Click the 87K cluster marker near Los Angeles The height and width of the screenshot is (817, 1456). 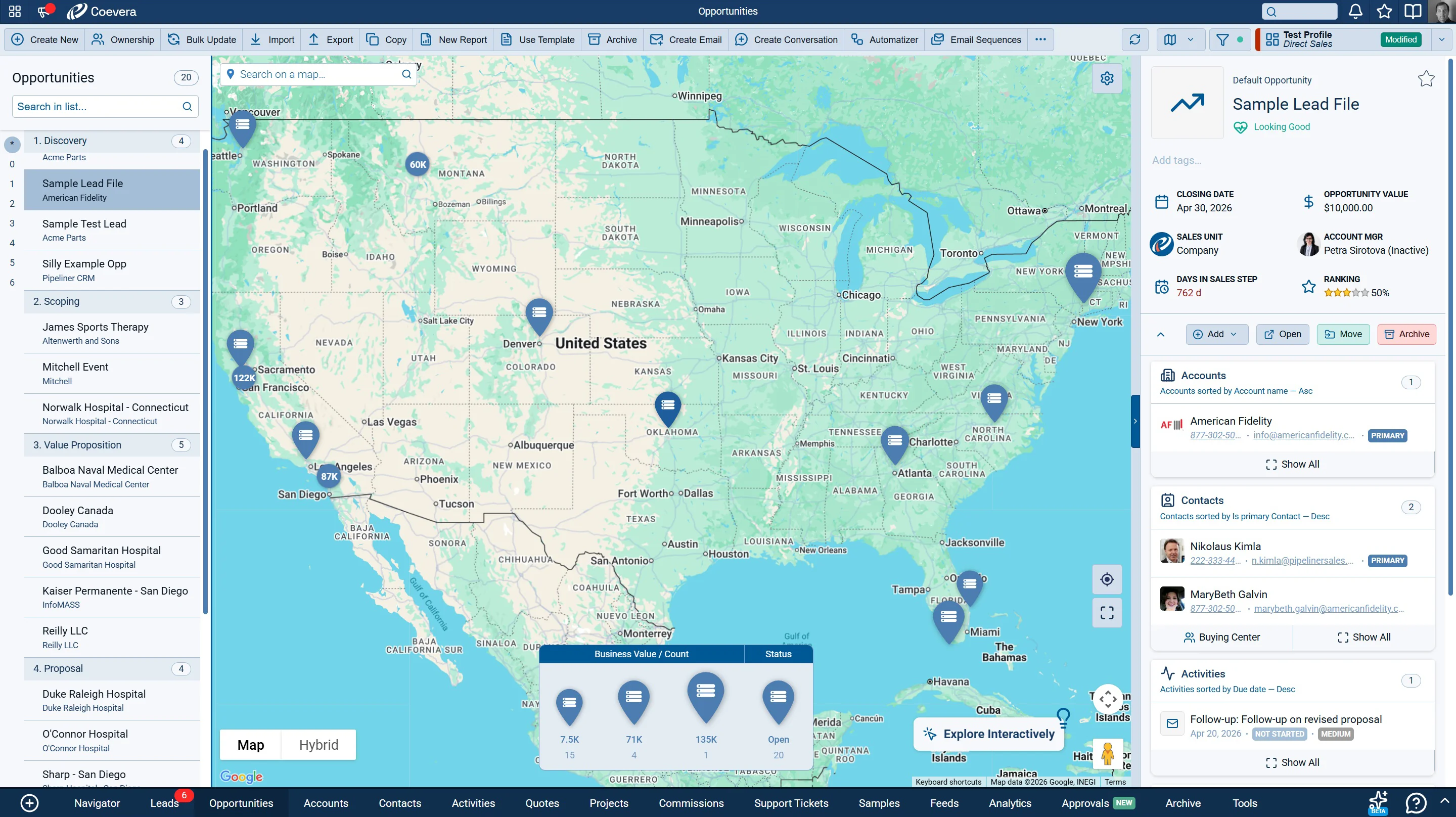tap(329, 477)
